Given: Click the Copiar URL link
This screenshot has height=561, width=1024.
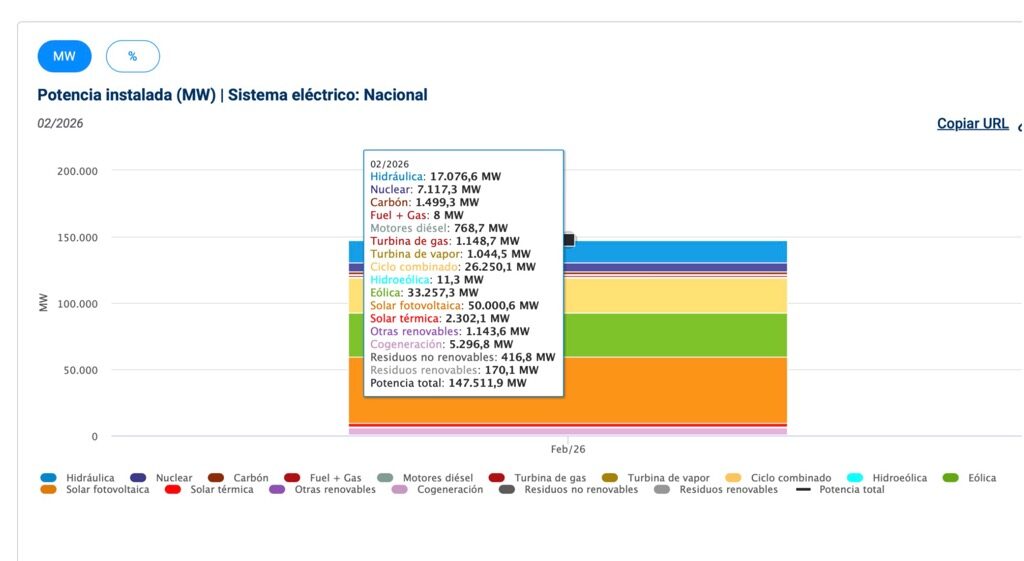Looking at the screenshot, I should [x=972, y=124].
